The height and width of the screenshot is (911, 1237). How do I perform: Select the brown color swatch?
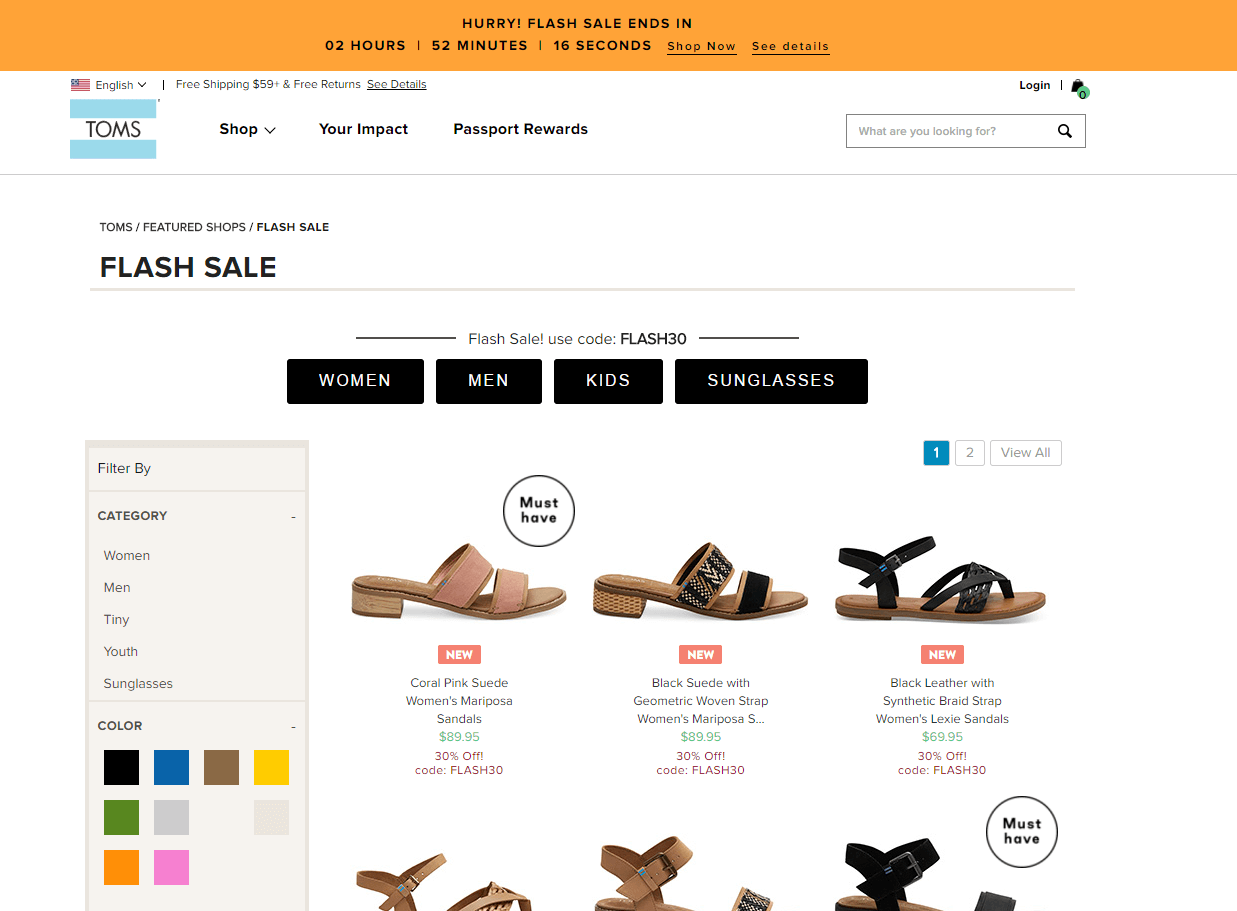221,767
